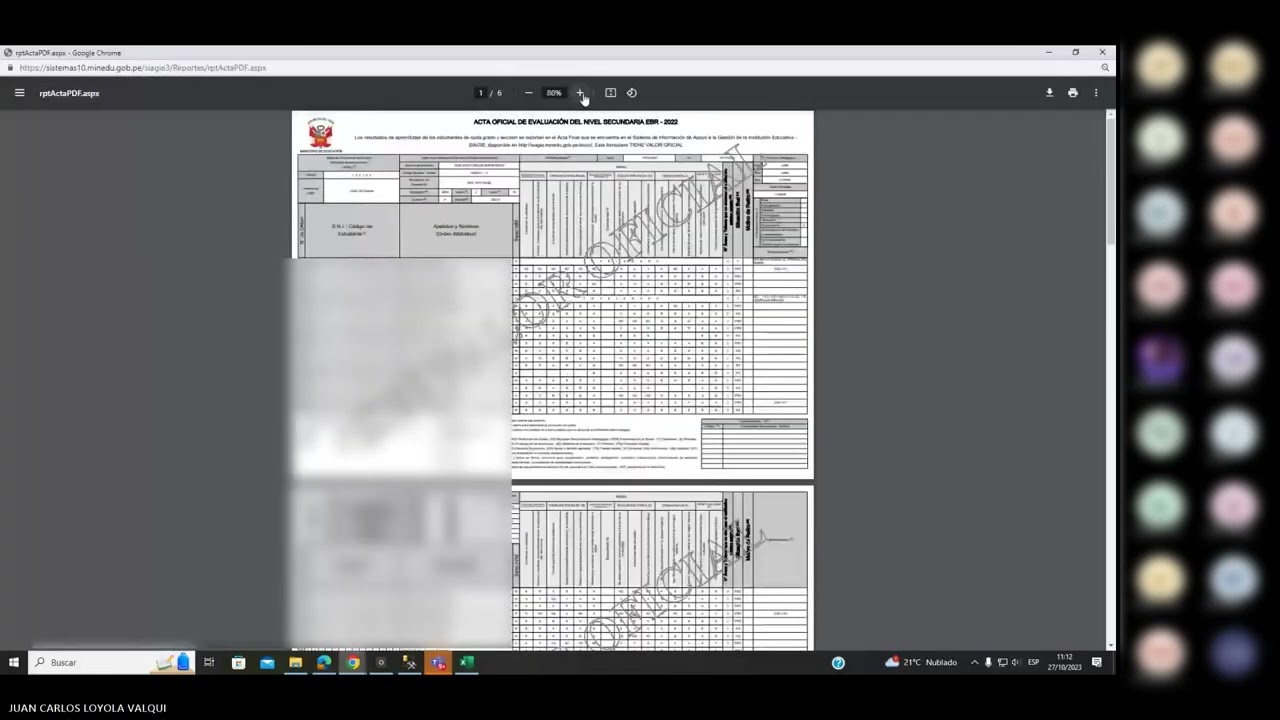
Task: Open the Mail app on the taskbar
Action: click(267, 662)
